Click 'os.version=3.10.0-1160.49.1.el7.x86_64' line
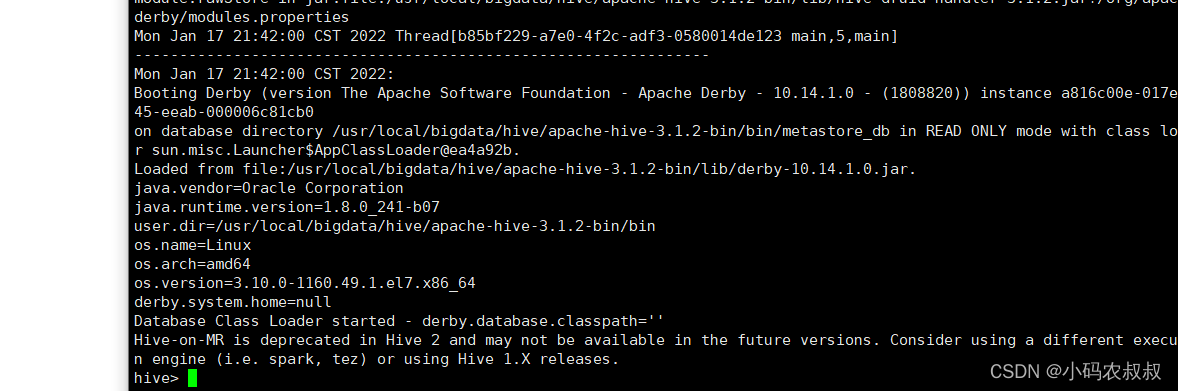This screenshot has width=1178, height=391. 304,283
